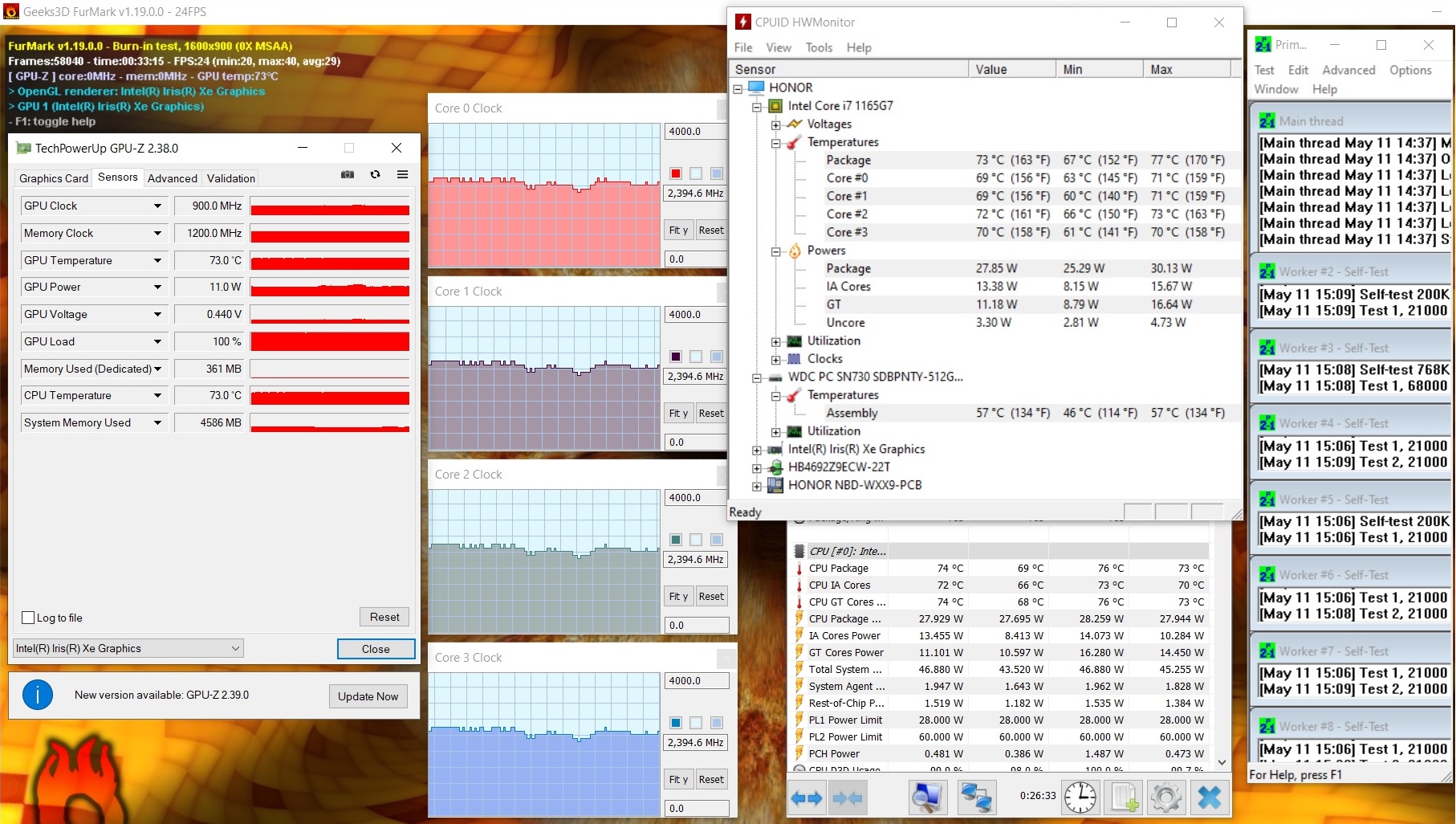Open the Options menu in Prime95

(1410, 70)
